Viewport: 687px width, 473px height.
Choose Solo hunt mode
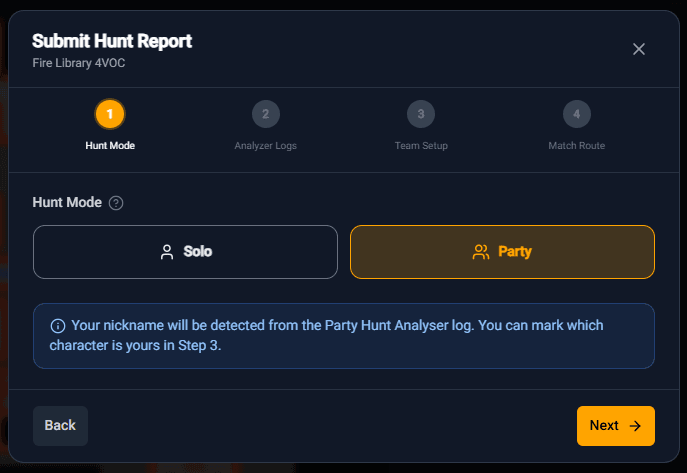[185, 252]
